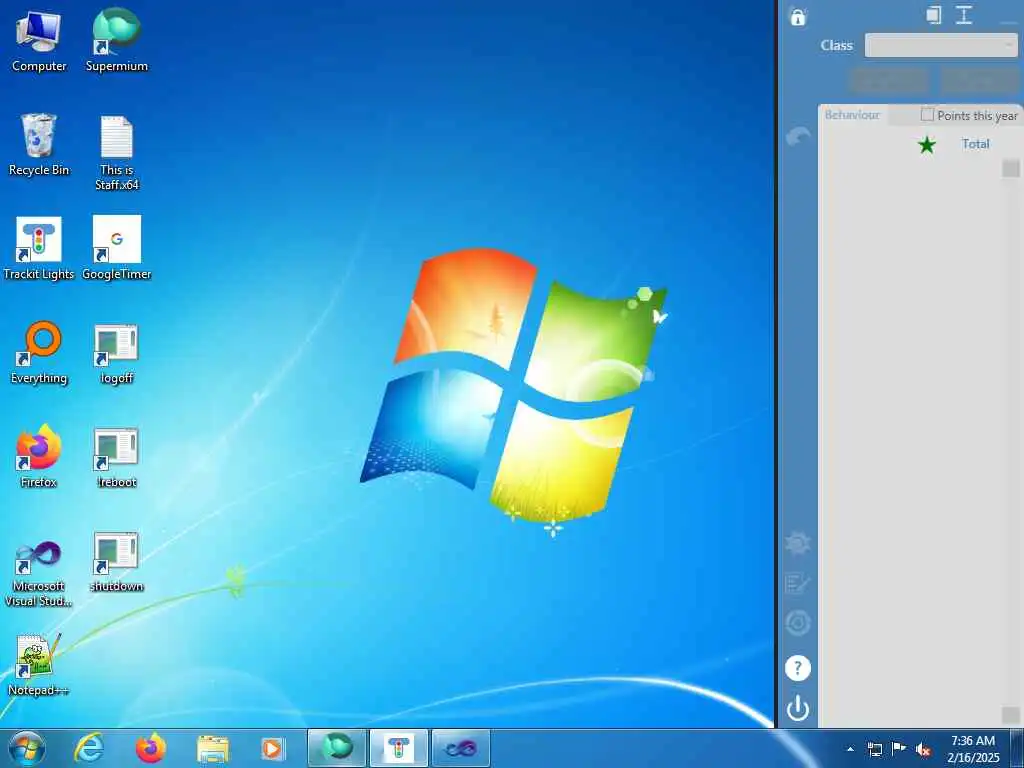The width and height of the screenshot is (1024, 768).
Task: Click the padlock icon in Trackit panel
Action: coord(797,16)
